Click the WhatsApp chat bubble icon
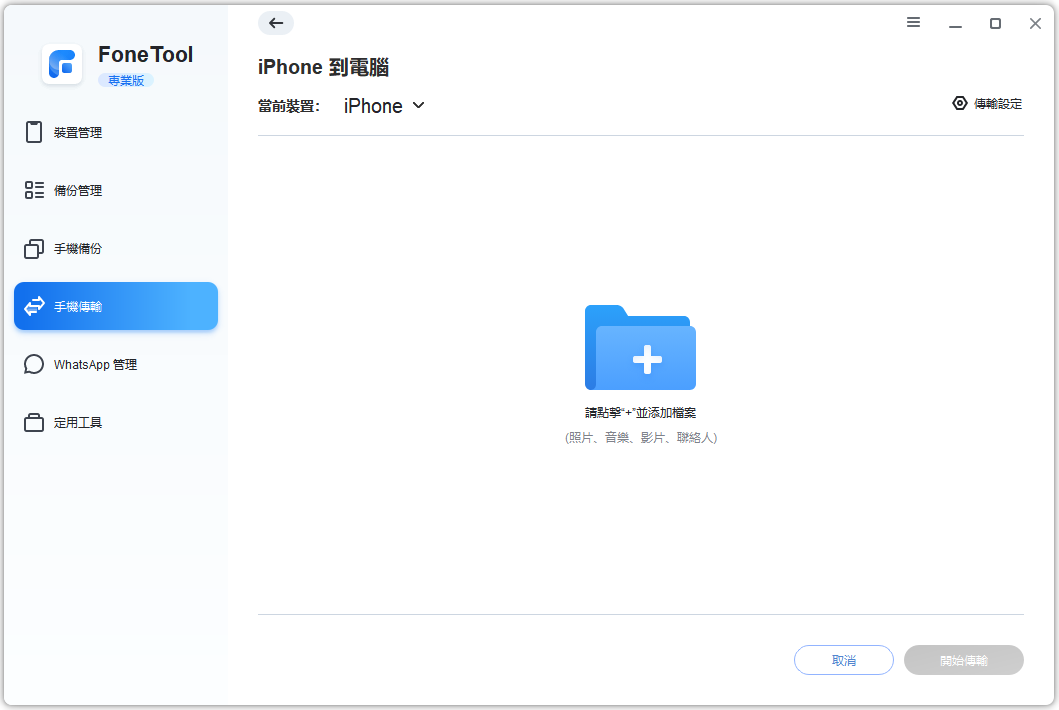 pos(34,364)
